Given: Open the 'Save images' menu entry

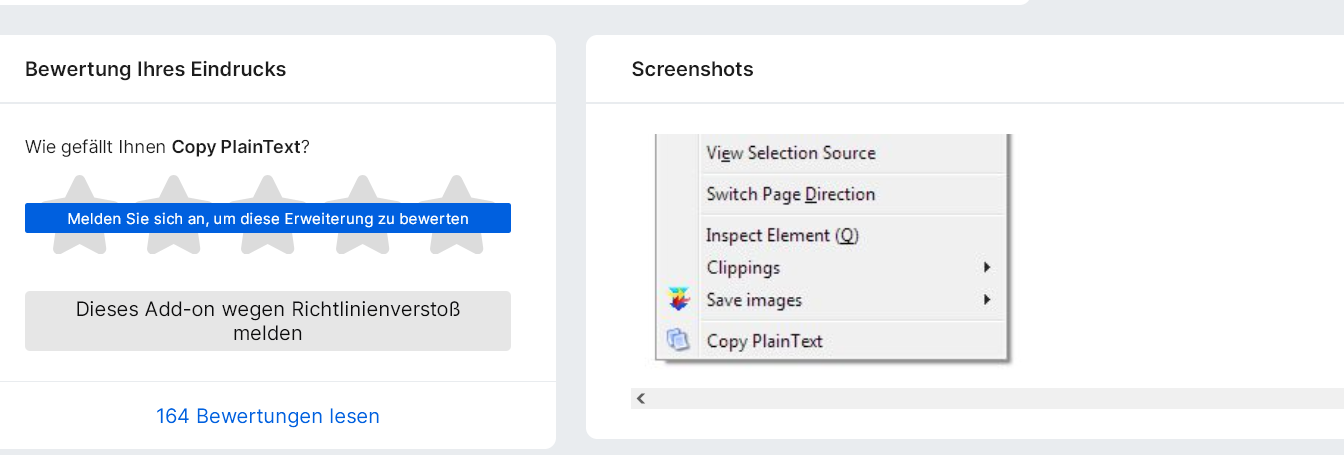Looking at the screenshot, I should (754, 299).
